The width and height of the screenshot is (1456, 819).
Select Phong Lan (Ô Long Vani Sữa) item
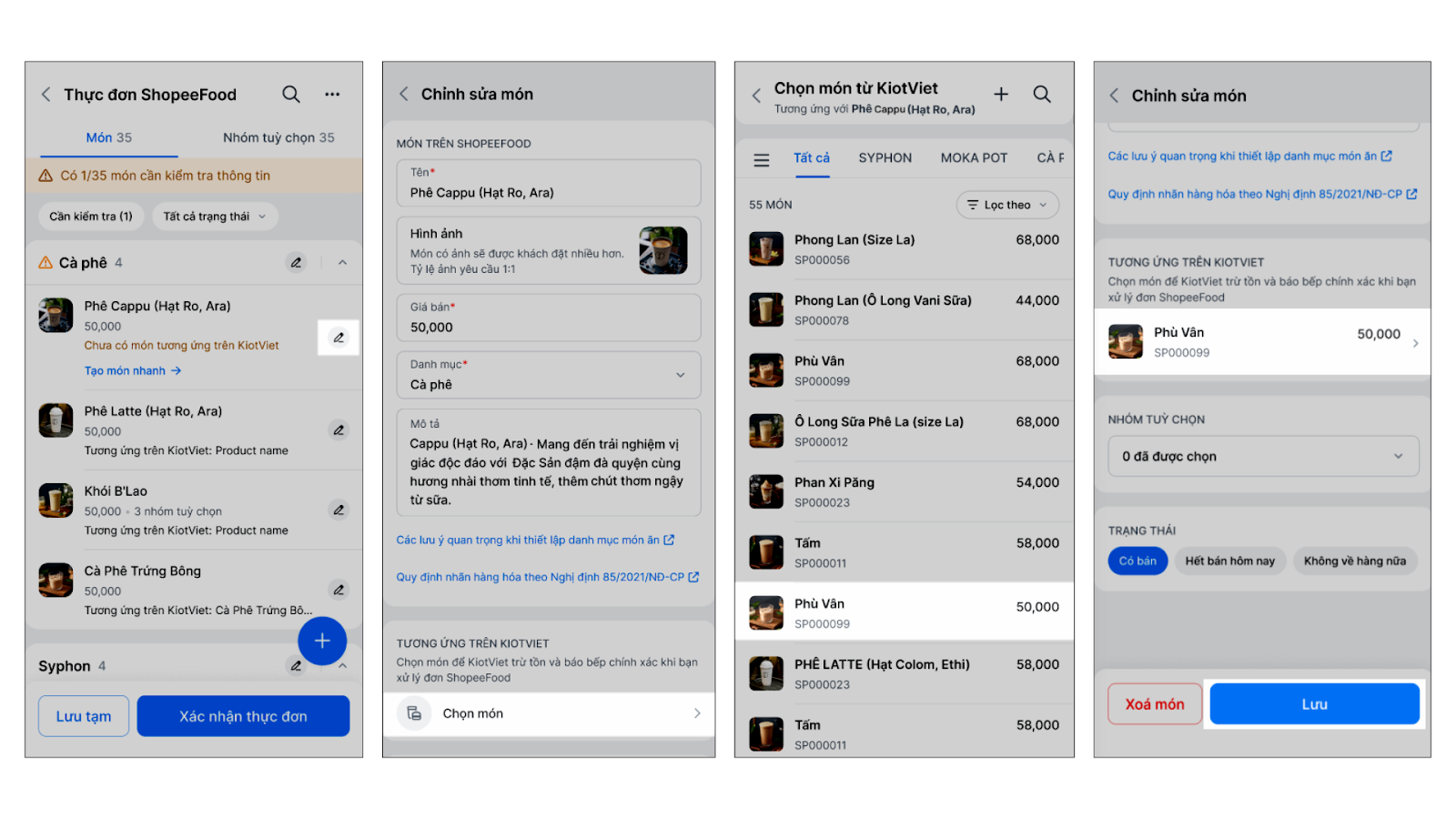[905, 309]
